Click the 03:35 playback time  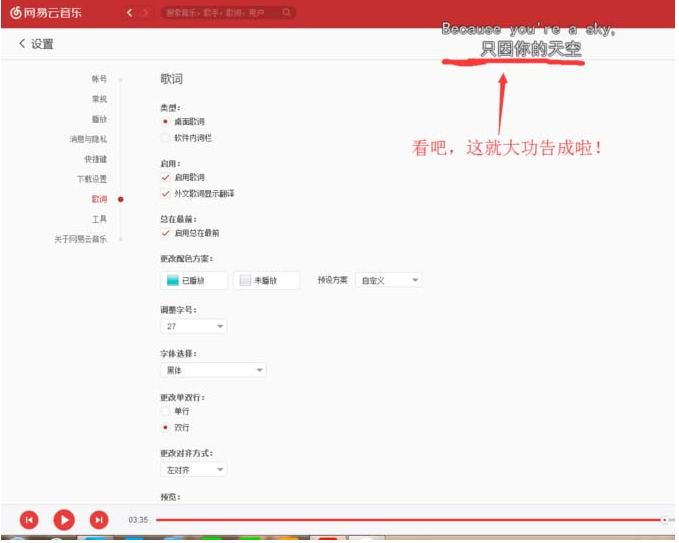(x=138, y=521)
